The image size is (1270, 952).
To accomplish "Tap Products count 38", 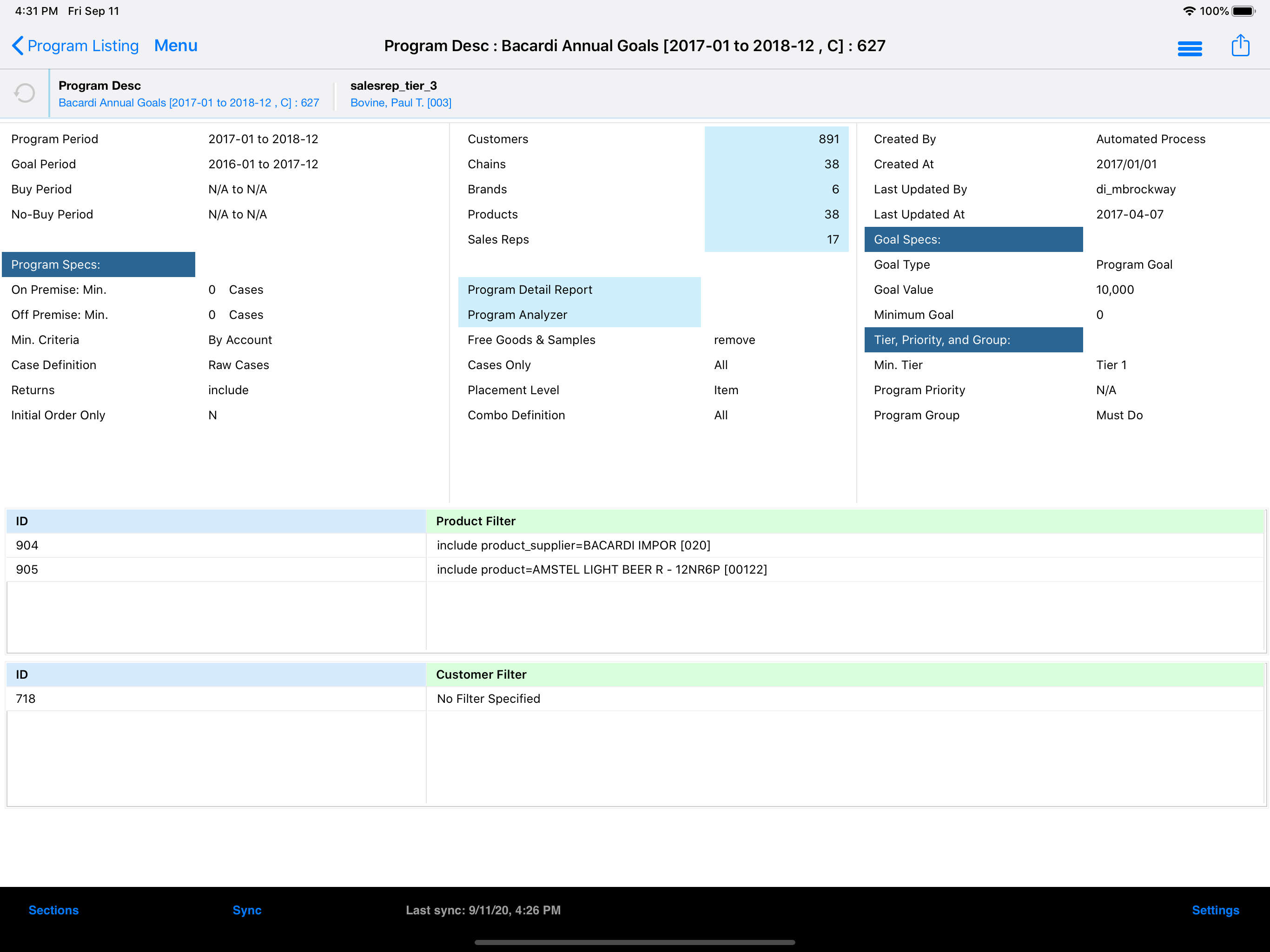I will 776,214.
